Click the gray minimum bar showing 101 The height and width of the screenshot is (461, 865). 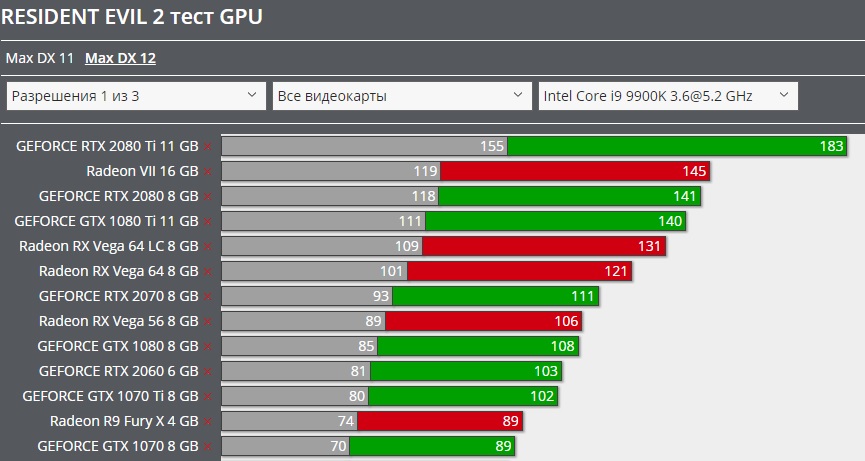pyautogui.click(x=314, y=271)
